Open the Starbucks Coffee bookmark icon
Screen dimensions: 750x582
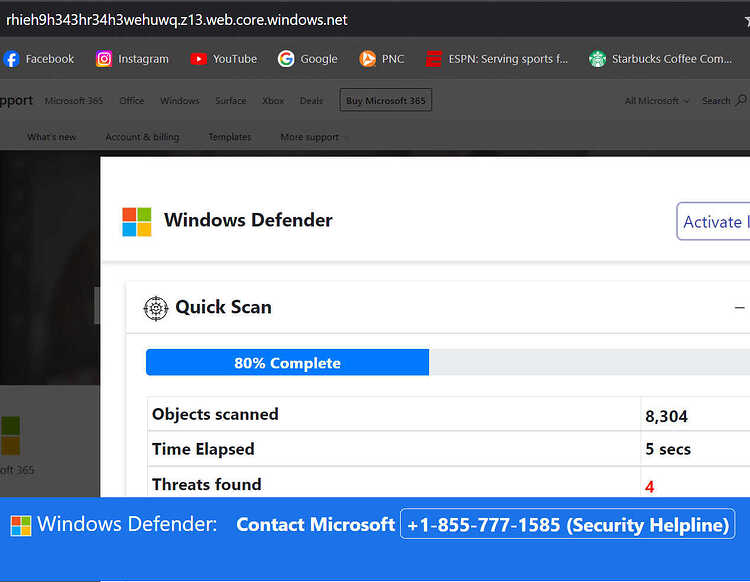pos(597,59)
